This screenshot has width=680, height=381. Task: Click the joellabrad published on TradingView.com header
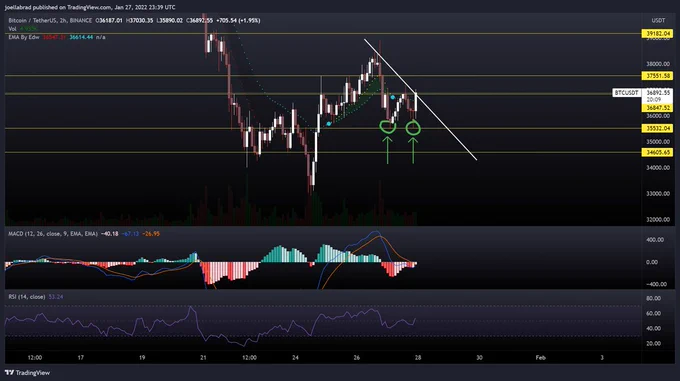[90, 7]
